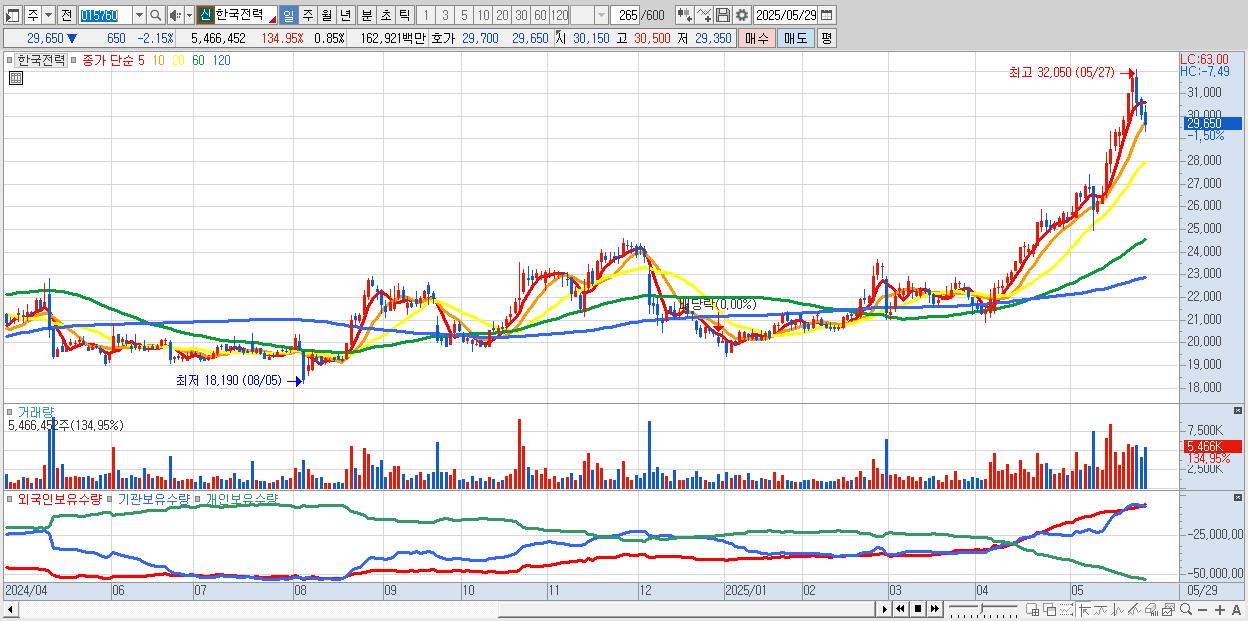Toggle the 신 button beside stock name
The width and height of the screenshot is (1248, 621).
(x=204, y=15)
